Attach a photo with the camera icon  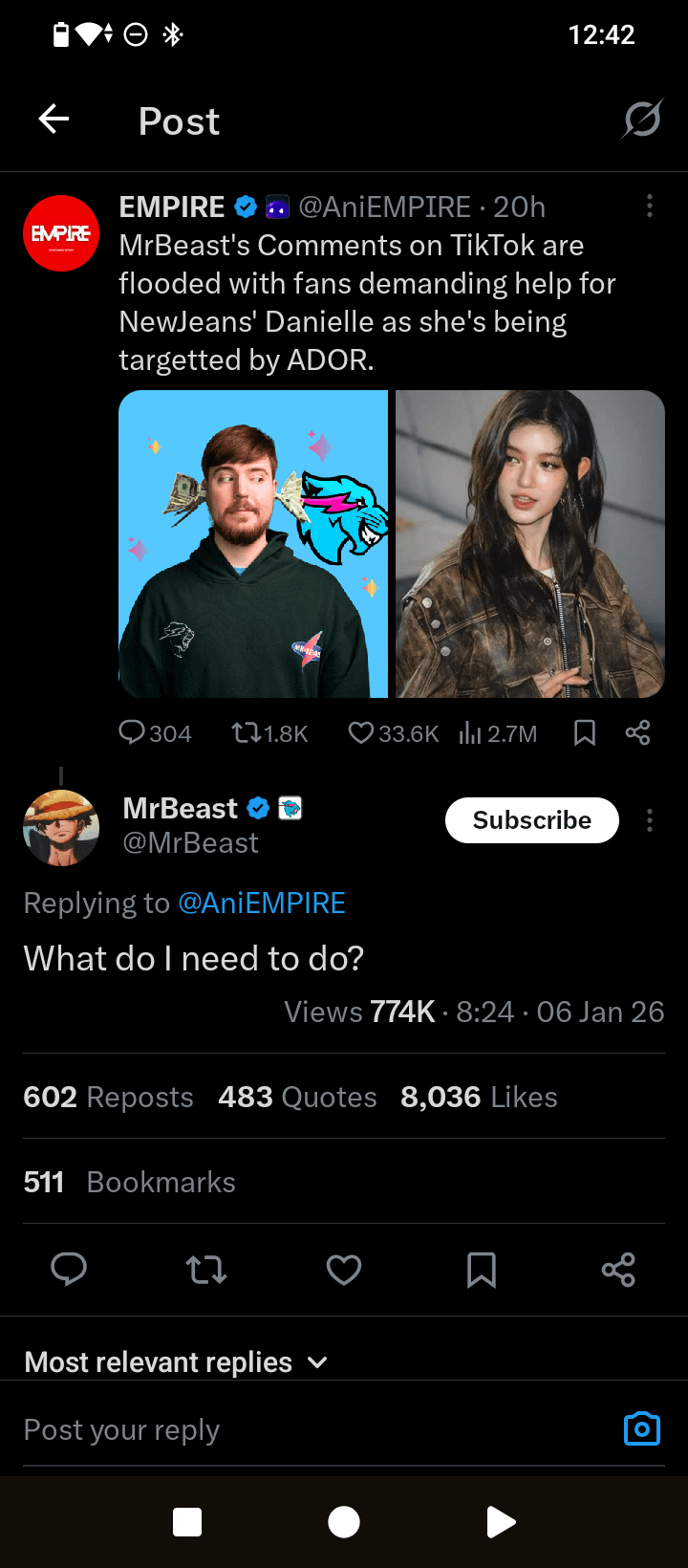click(x=642, y=1428)
